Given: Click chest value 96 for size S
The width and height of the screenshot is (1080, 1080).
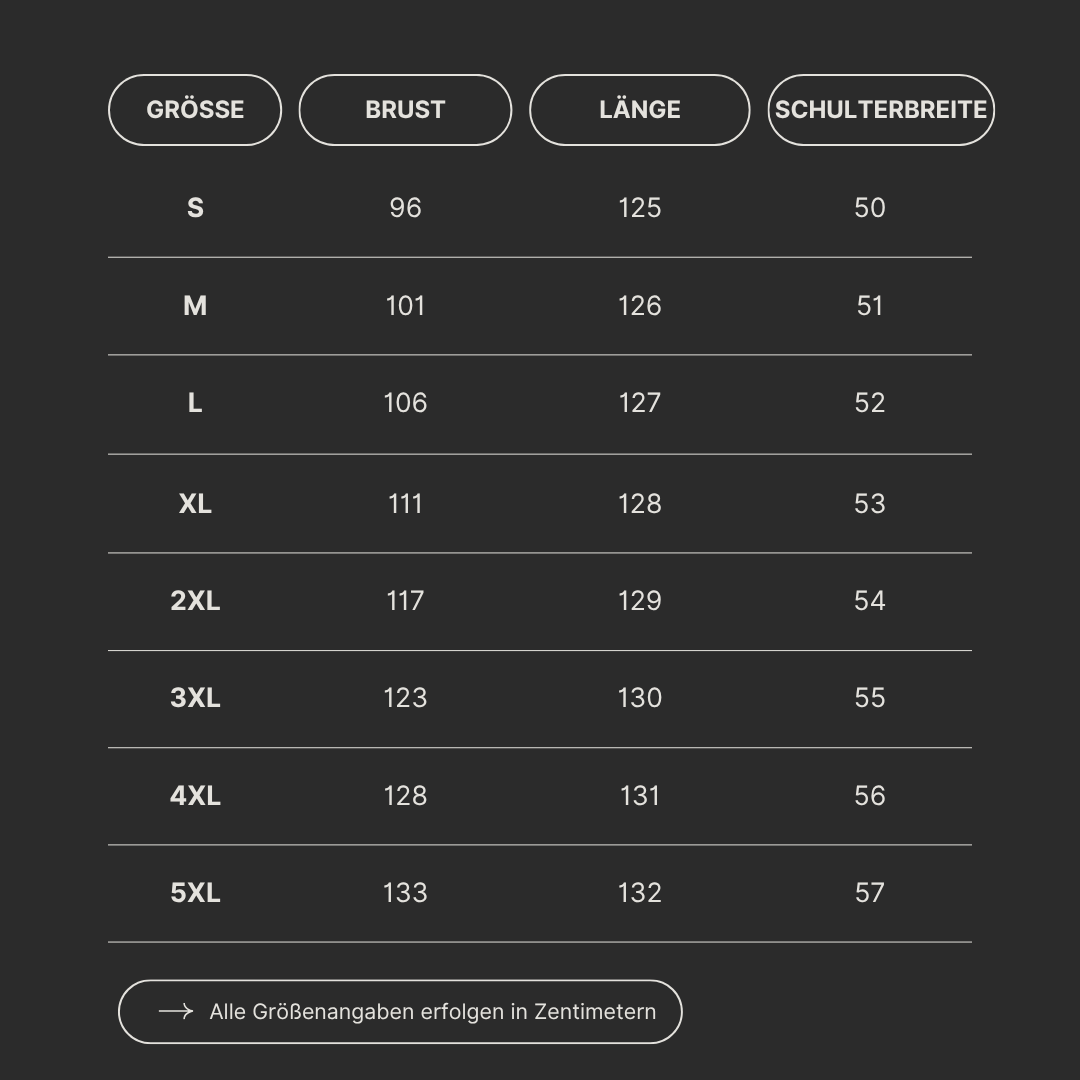Looking at the screenshot, I should [x=405, y=208].
